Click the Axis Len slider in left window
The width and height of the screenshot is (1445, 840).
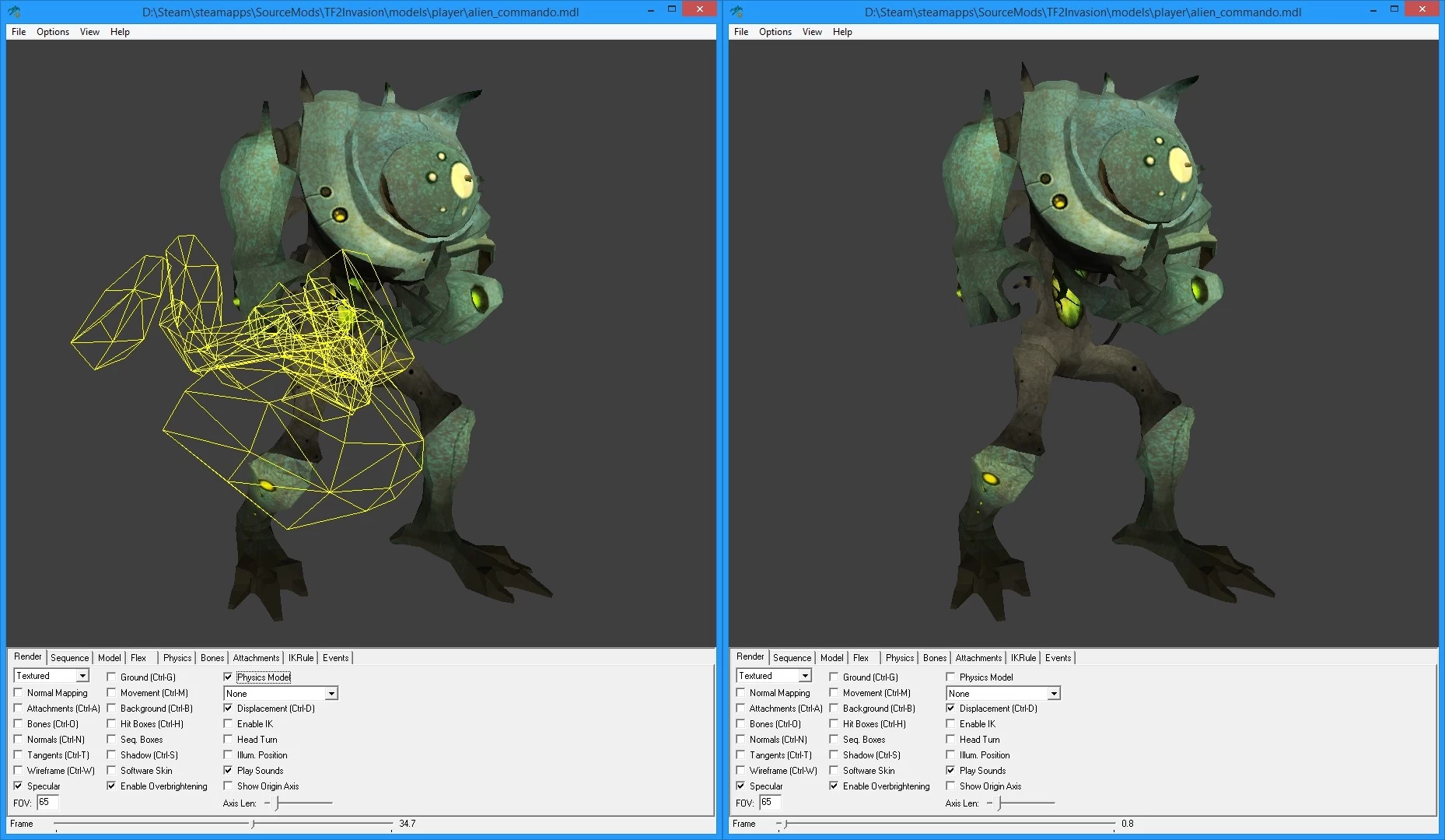[x=299, y=803]
